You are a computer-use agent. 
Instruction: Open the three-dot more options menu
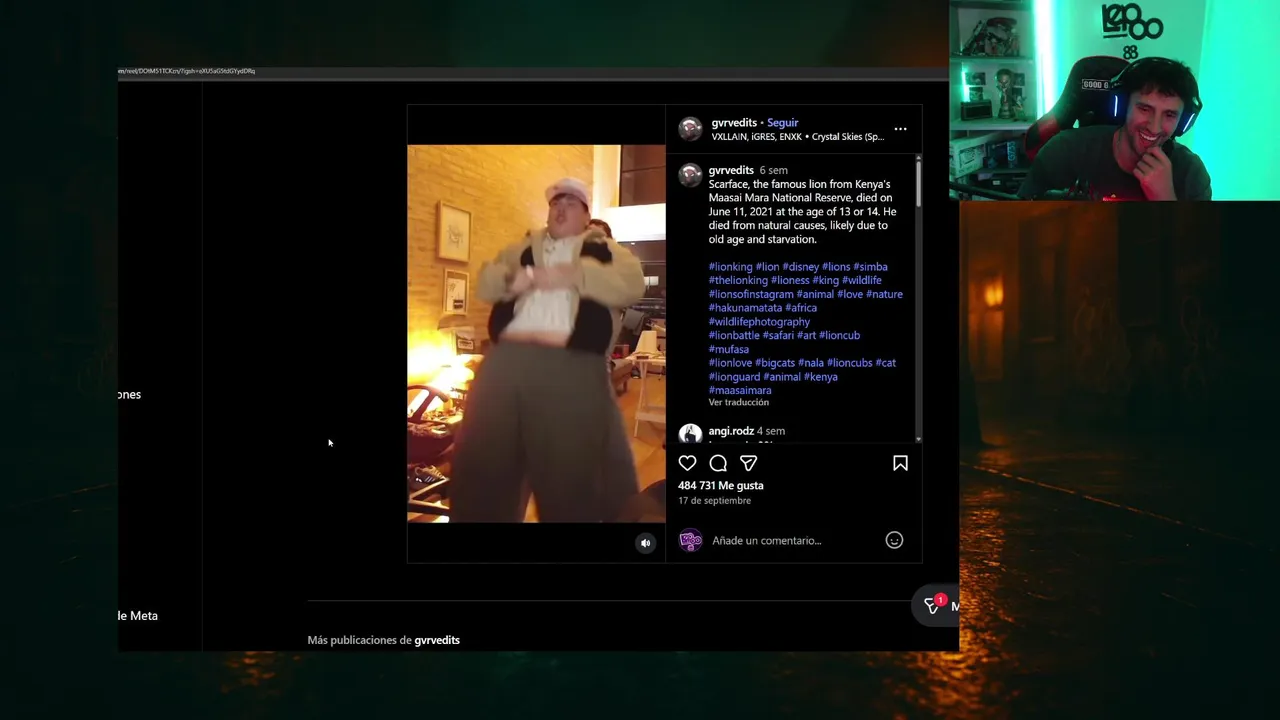(x=900, y=129)
